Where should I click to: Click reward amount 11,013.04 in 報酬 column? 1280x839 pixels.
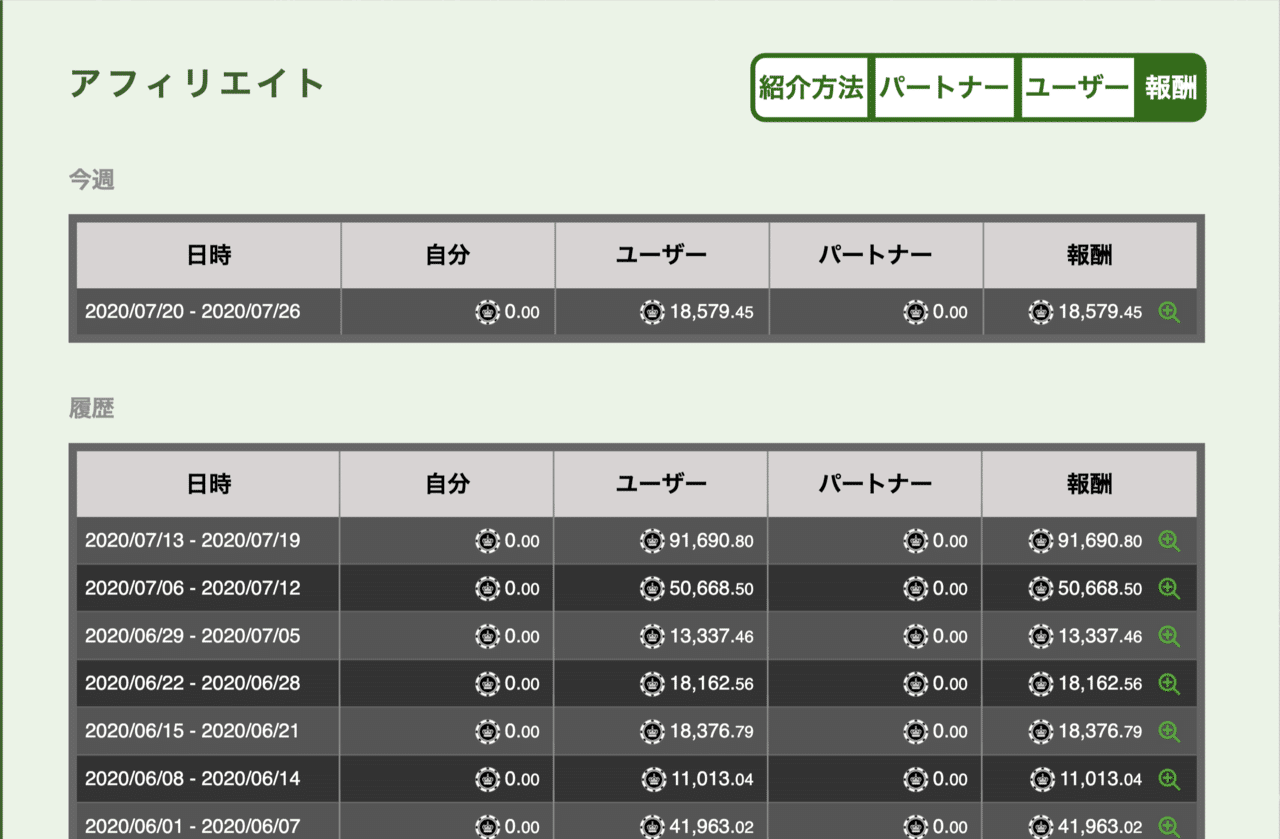(x=1100, y=779)
